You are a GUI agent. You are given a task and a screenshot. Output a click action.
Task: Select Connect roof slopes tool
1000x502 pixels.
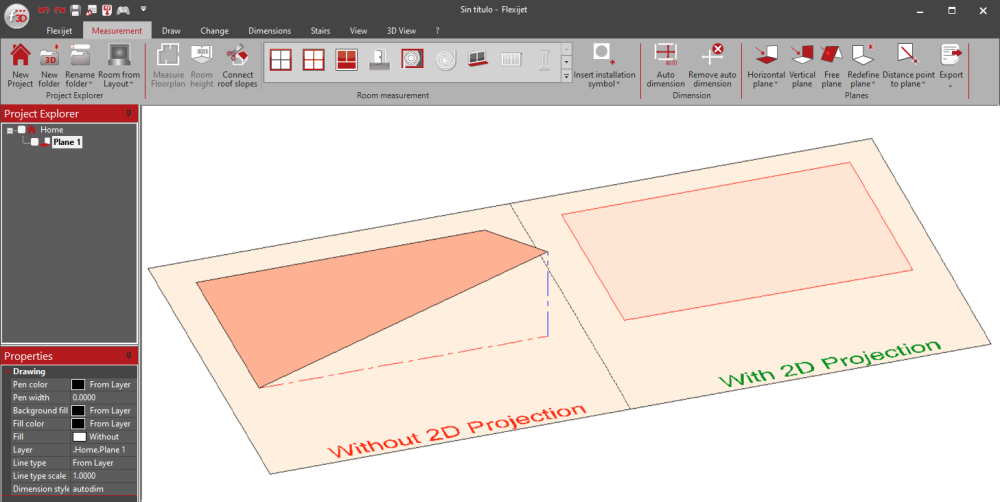point(237,66)
